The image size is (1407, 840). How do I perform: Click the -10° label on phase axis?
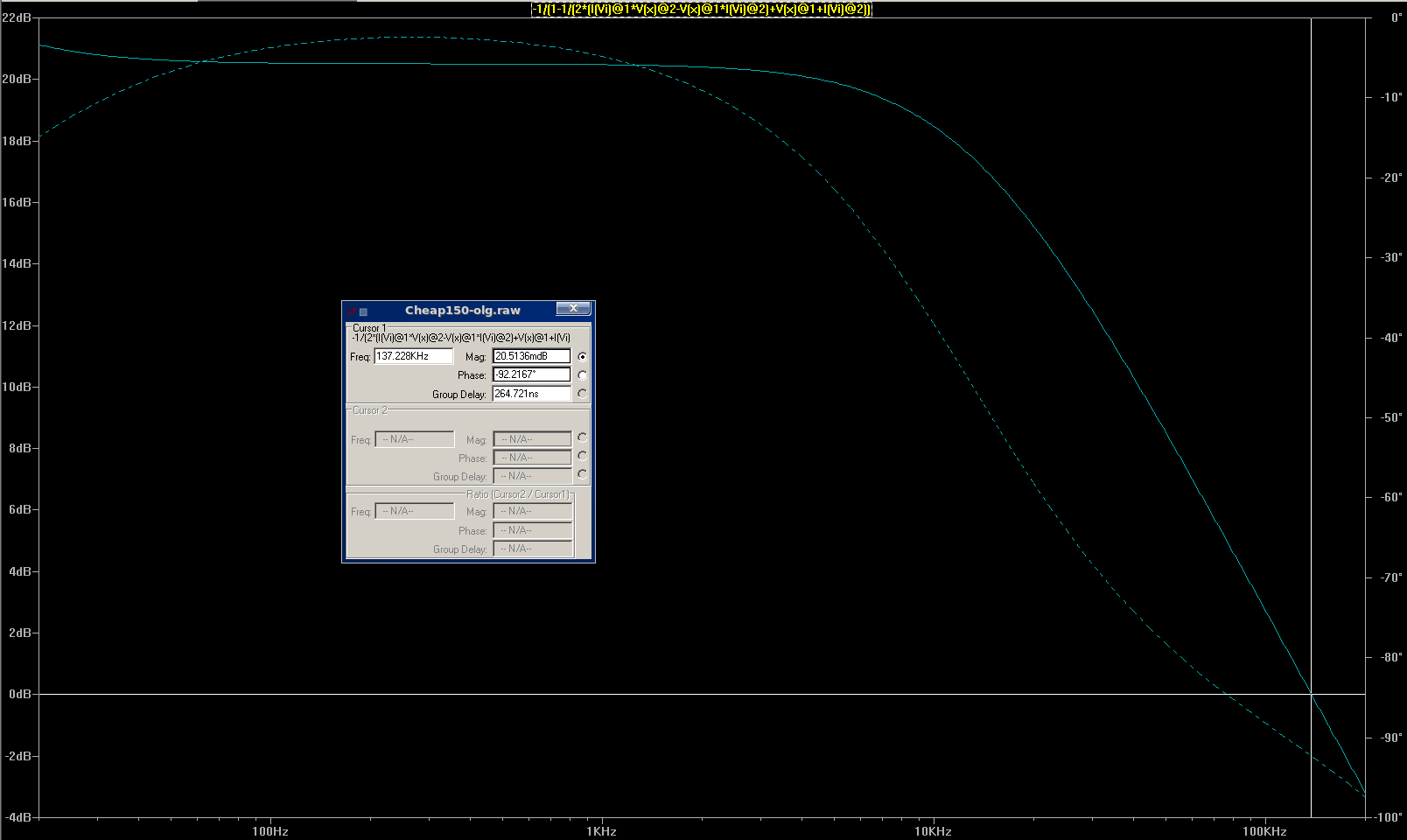click(1391, 97)
